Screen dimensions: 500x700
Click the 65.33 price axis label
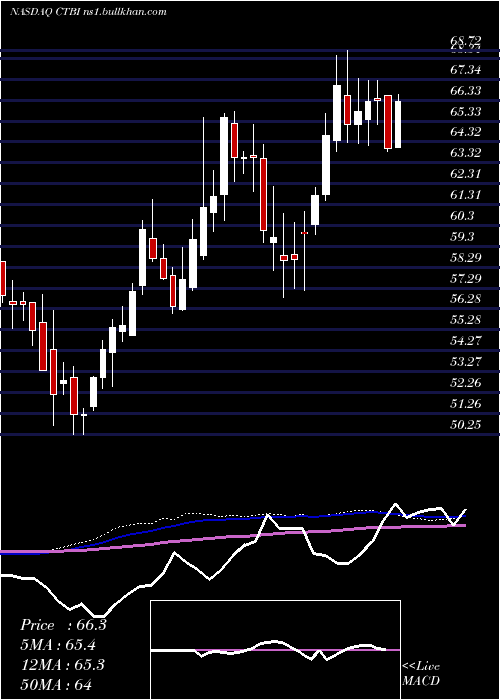[x=466, y=111]
